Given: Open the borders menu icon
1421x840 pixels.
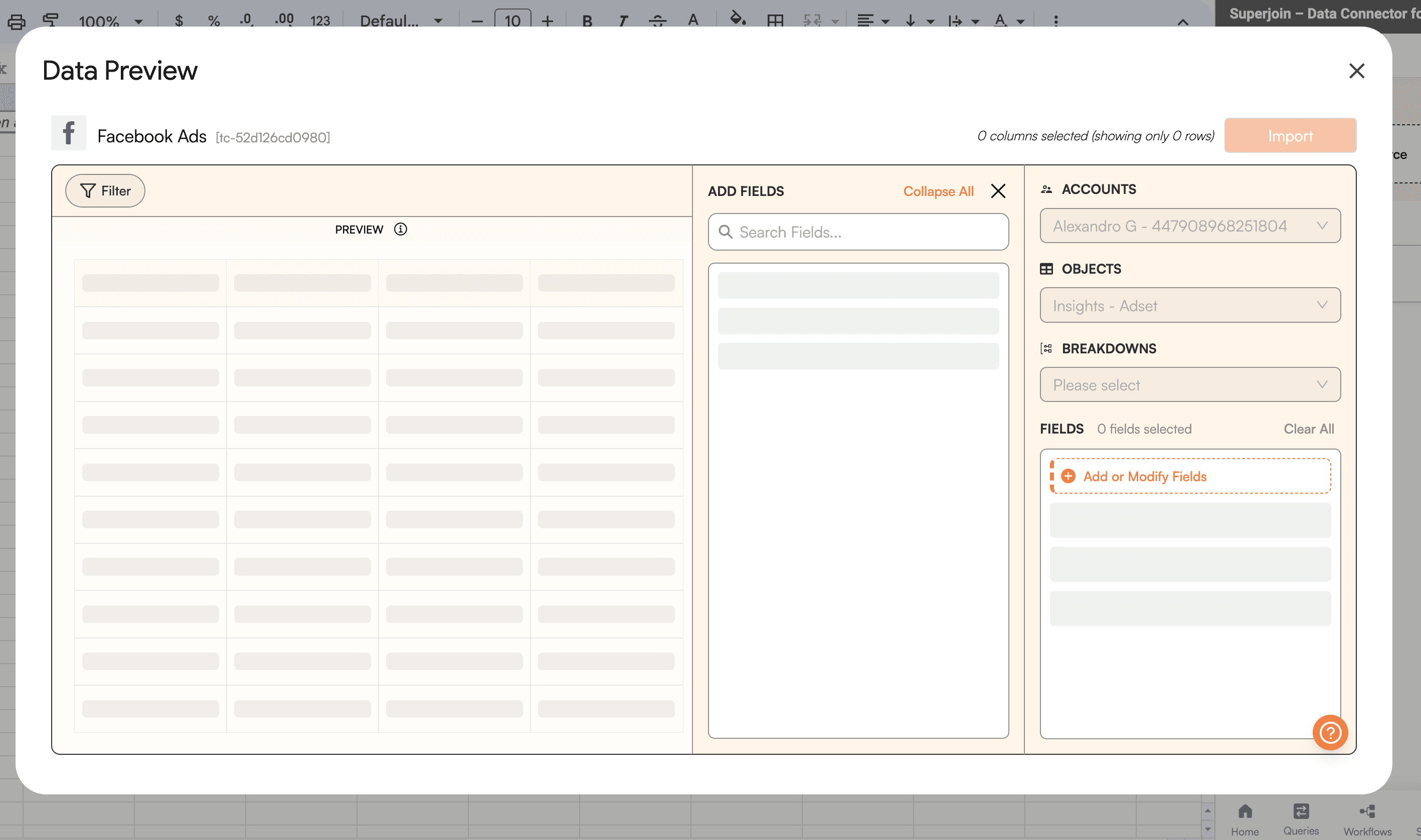Looking at the screenshot, I should pyautogui.click(x=775, y=22).
